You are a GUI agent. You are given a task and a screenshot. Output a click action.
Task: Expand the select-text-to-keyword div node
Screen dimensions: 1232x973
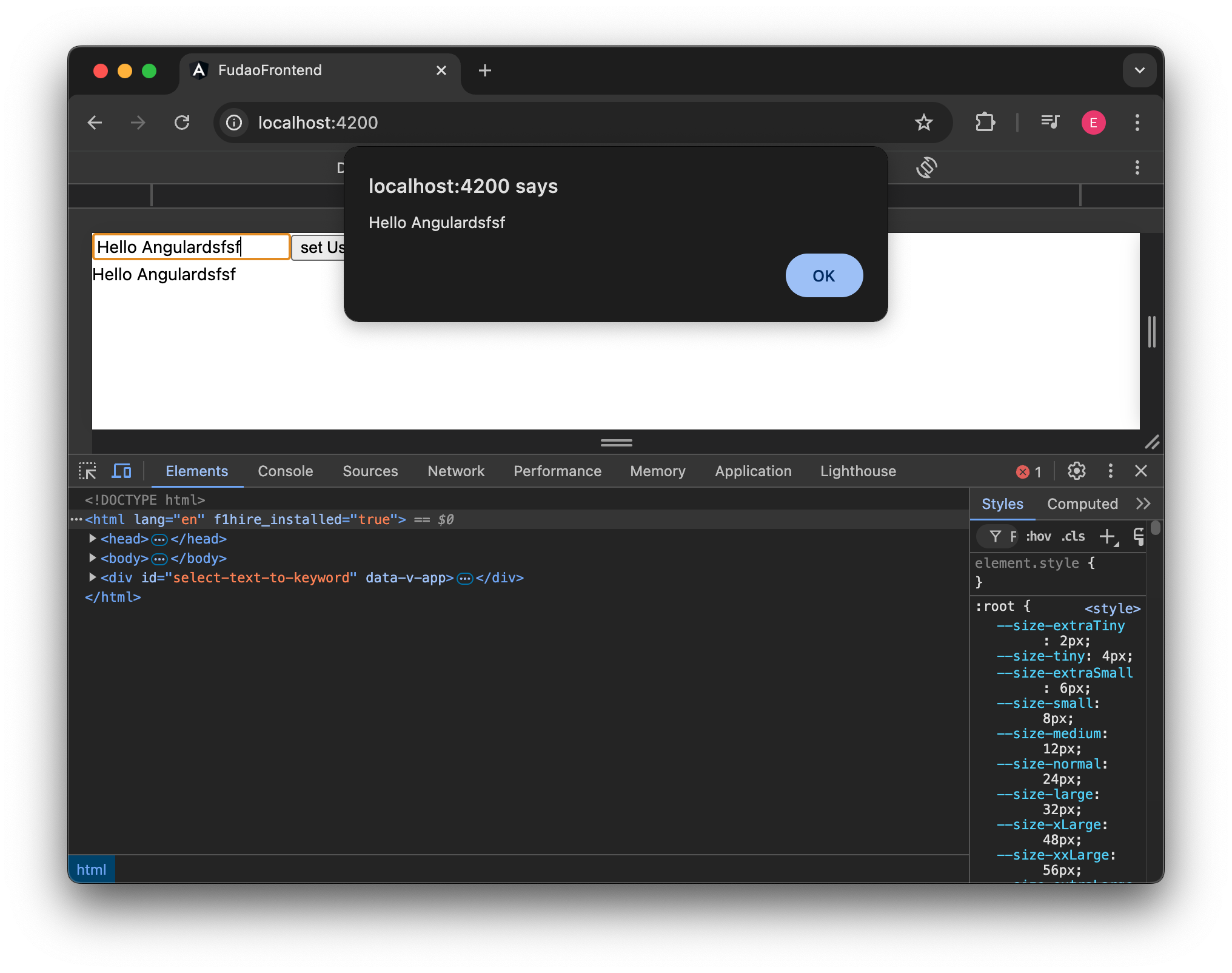[x=92, y=577]
